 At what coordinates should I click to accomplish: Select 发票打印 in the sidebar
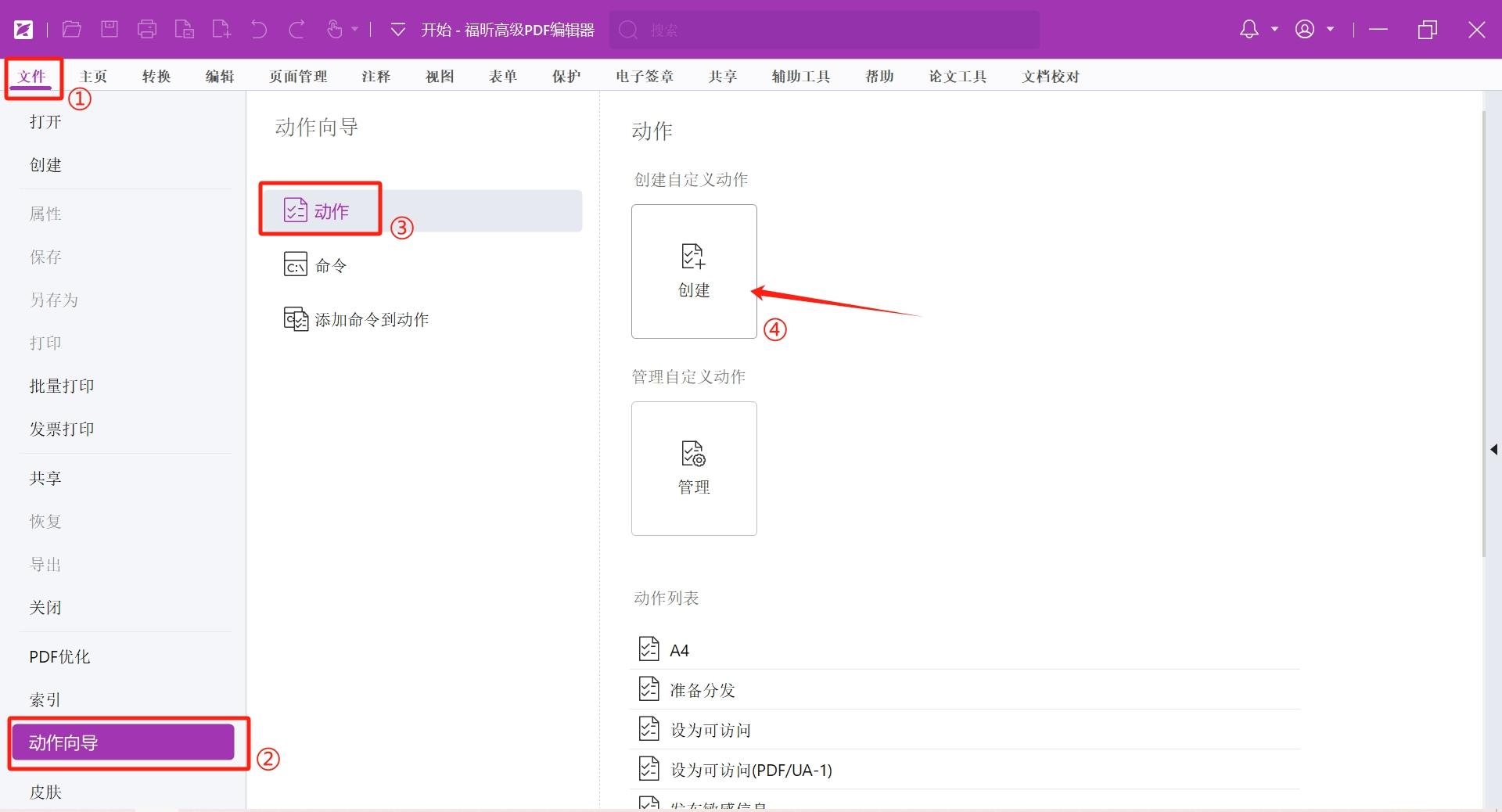62,429
